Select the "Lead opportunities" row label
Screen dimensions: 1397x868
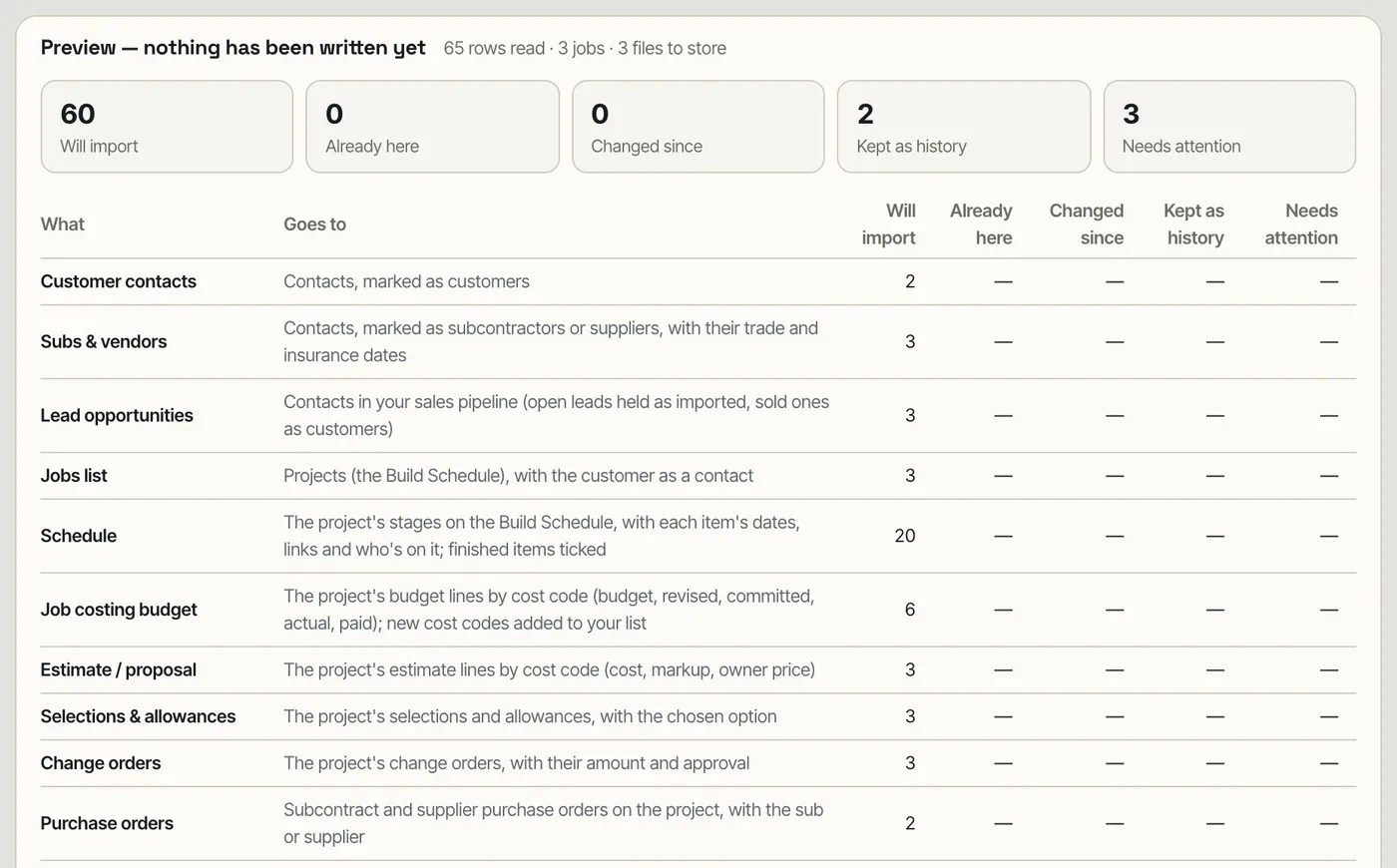pyautogui.click(x=117, y=415)
